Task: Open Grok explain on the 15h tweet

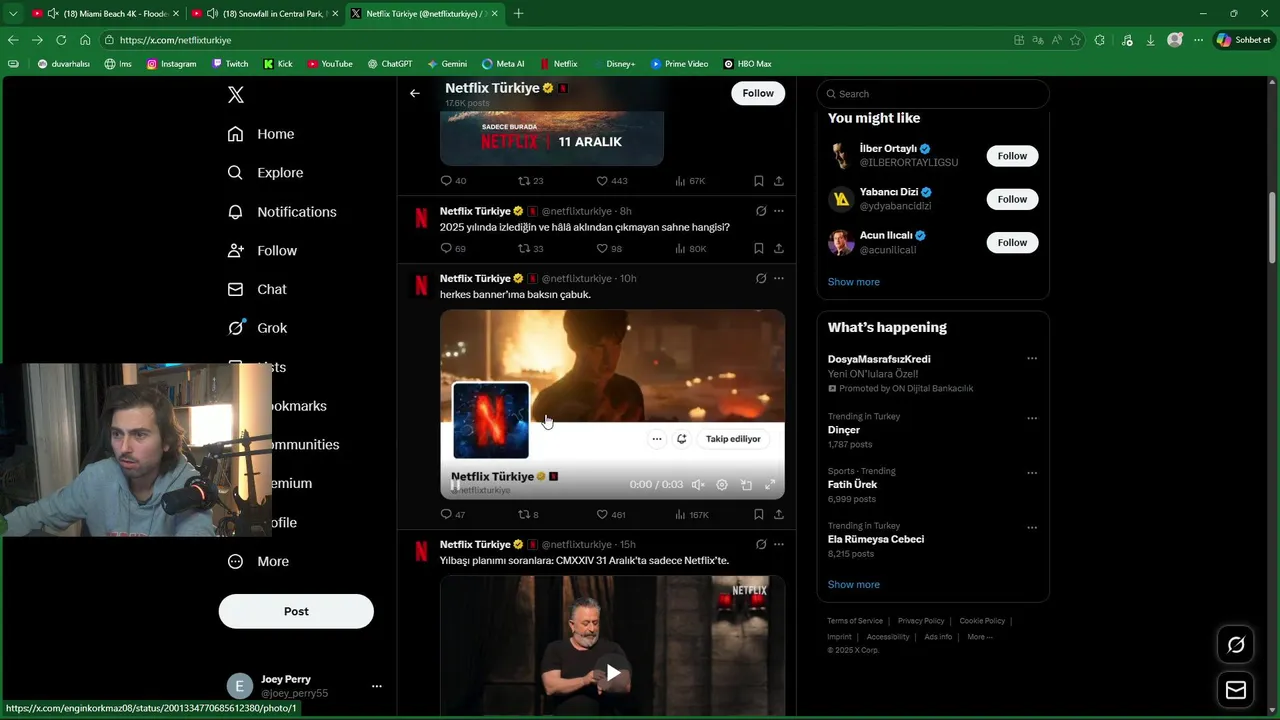Action: pos(761,544)
